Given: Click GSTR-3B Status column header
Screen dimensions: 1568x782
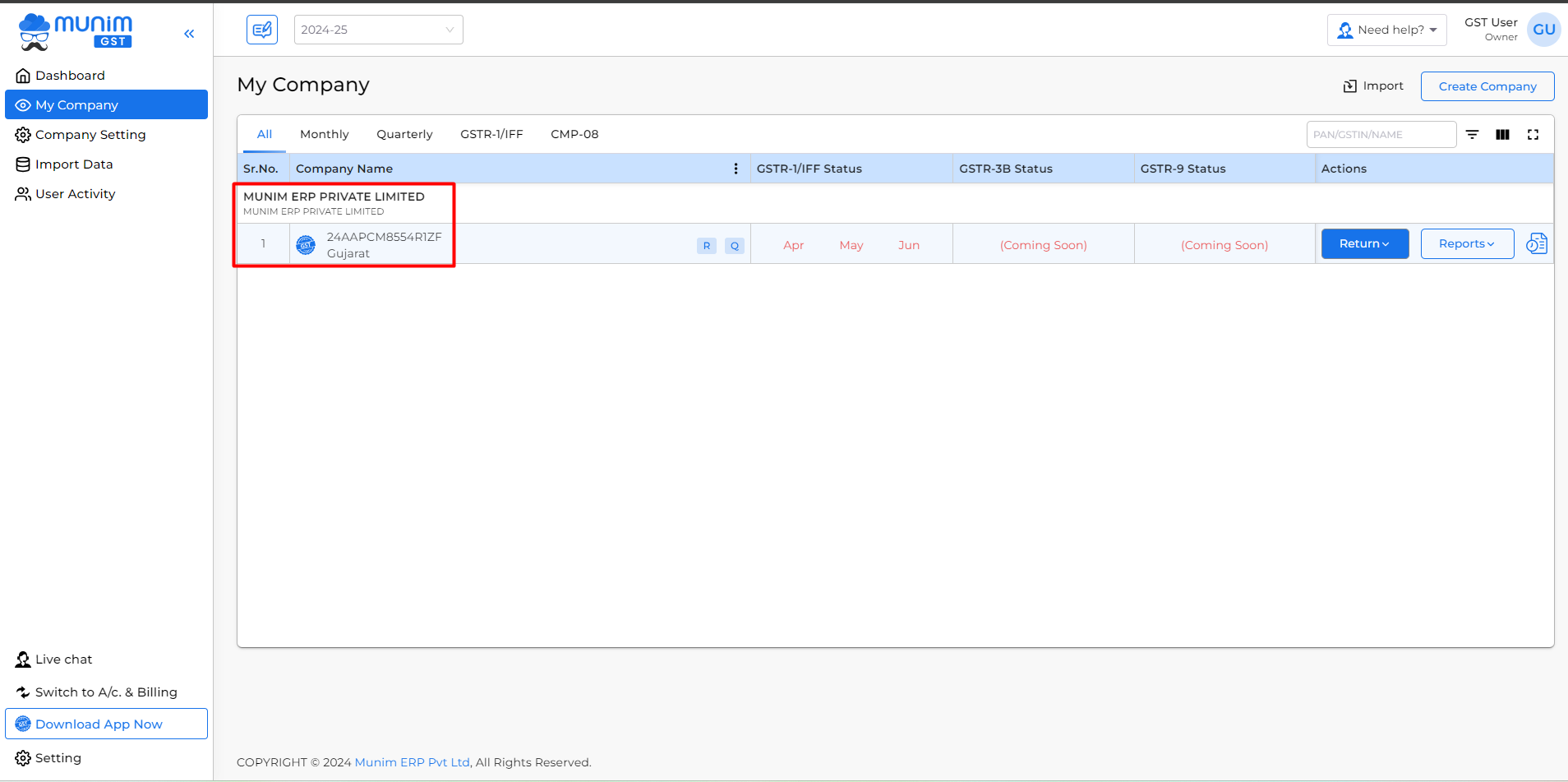Looking at the screenshot, I should click(x=1044, y=169).
